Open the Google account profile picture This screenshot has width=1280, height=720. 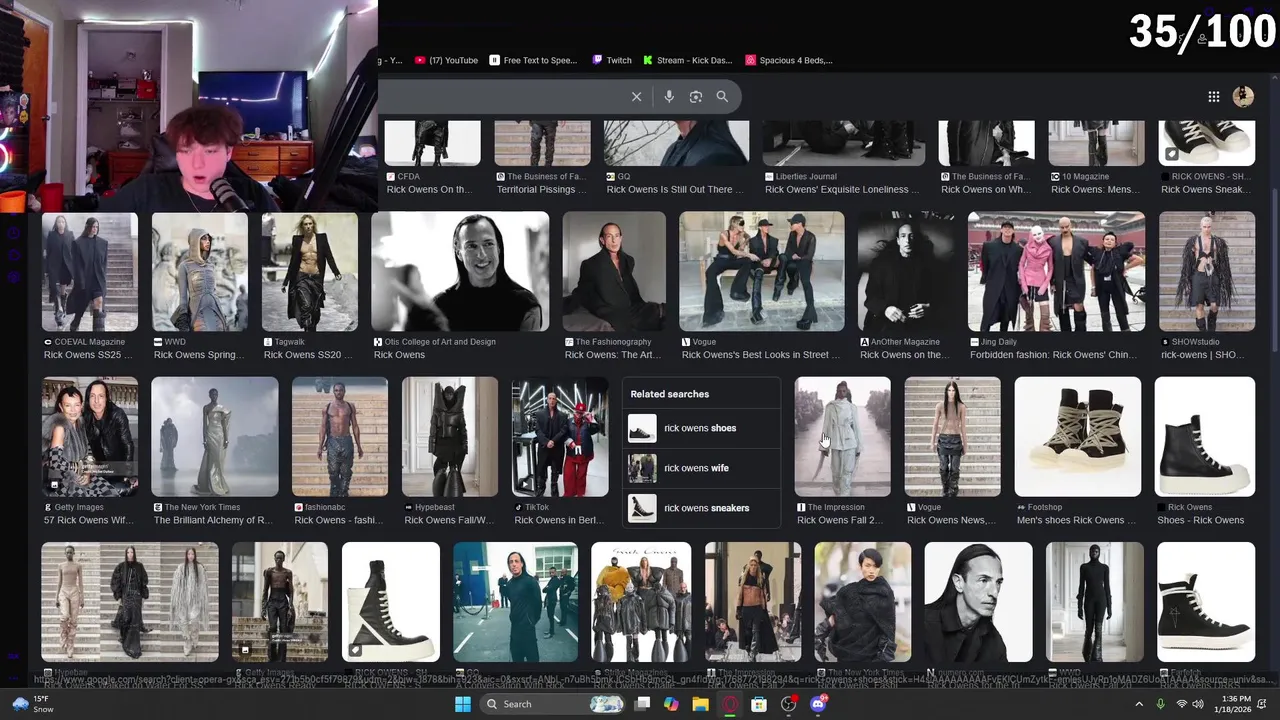coord(1244,97)
